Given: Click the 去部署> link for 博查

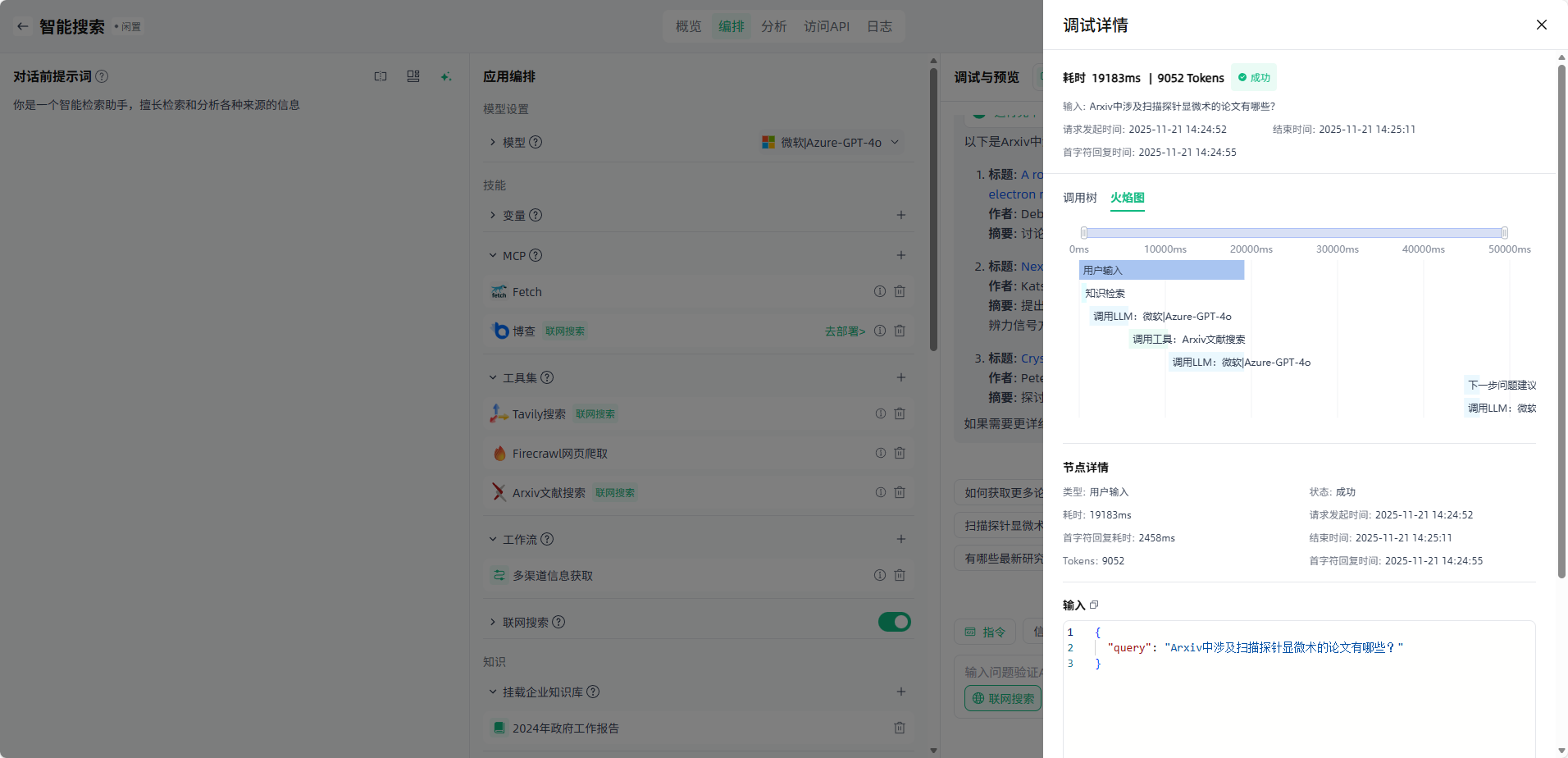Looking at the screenshot, I should (x=845, y=331).
